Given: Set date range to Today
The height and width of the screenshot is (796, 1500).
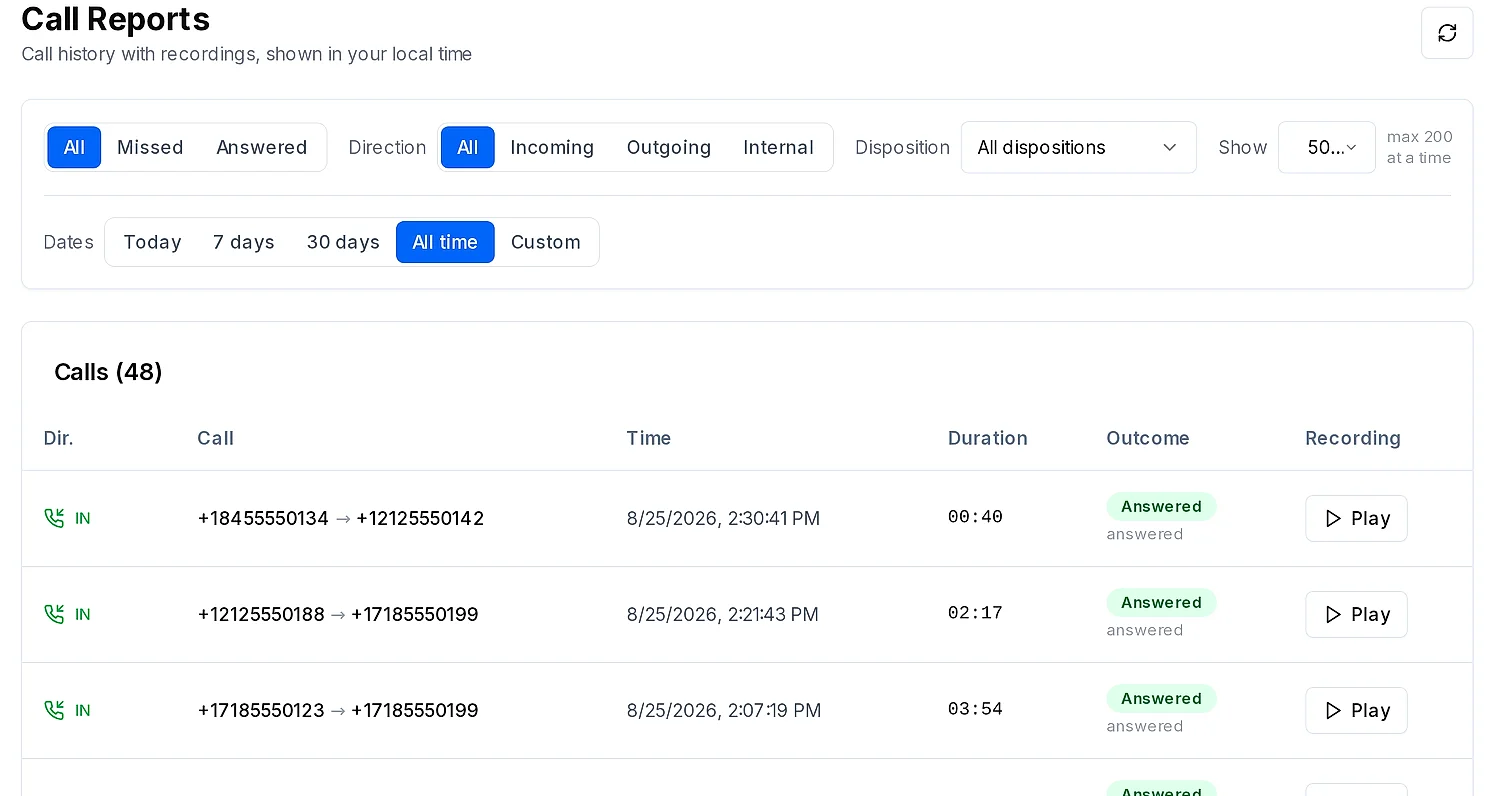Looking at the screenshot, I should [x=152, y=242].
